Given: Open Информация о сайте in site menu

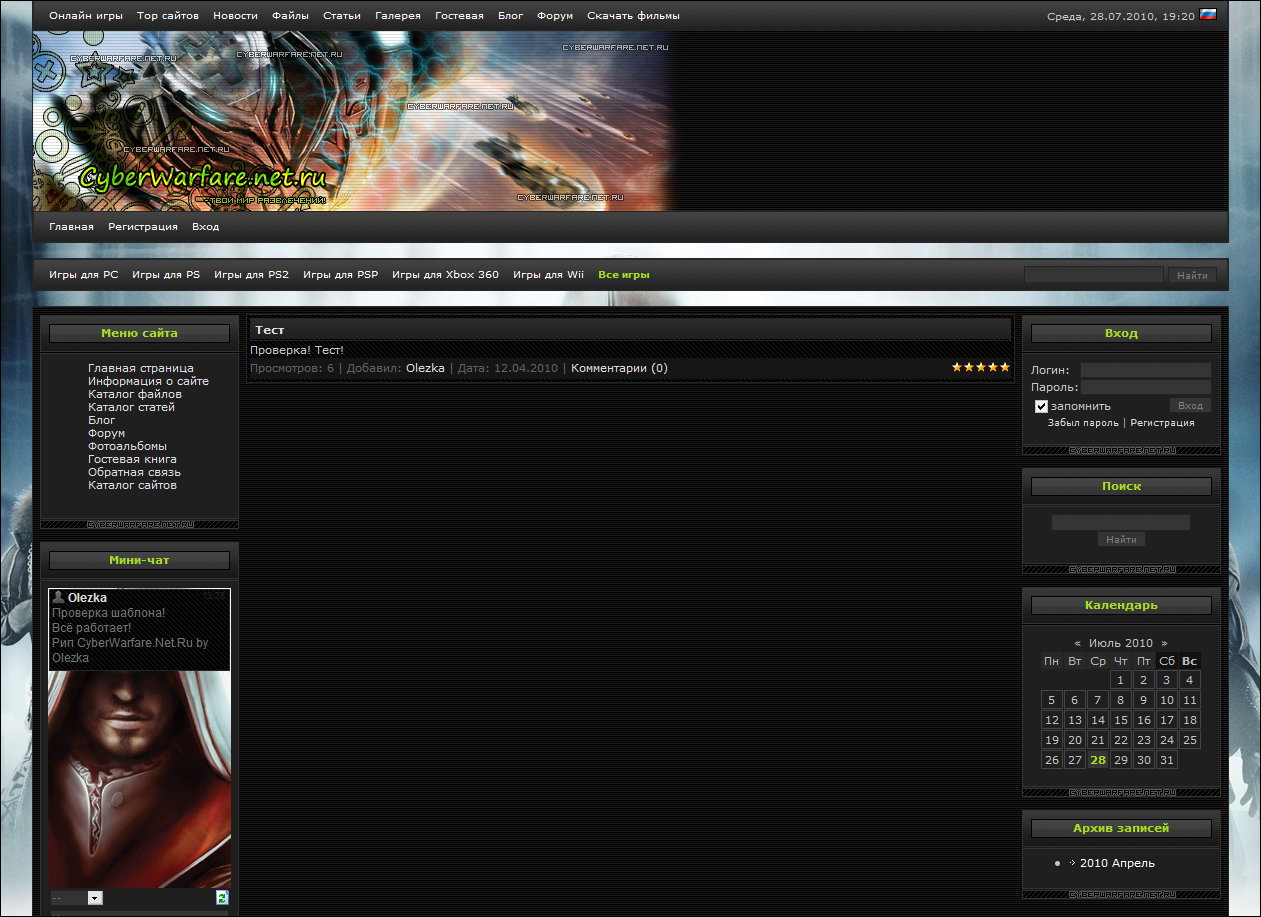Looking at the screenshot, I should 148,381.
